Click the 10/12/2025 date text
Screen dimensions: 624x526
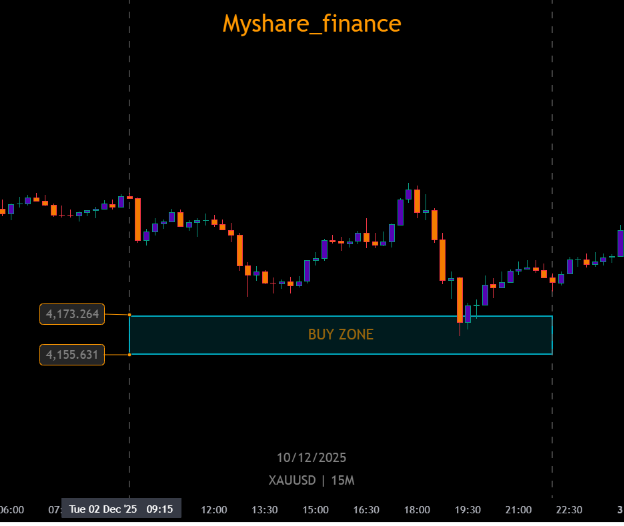tap(312, 458)
